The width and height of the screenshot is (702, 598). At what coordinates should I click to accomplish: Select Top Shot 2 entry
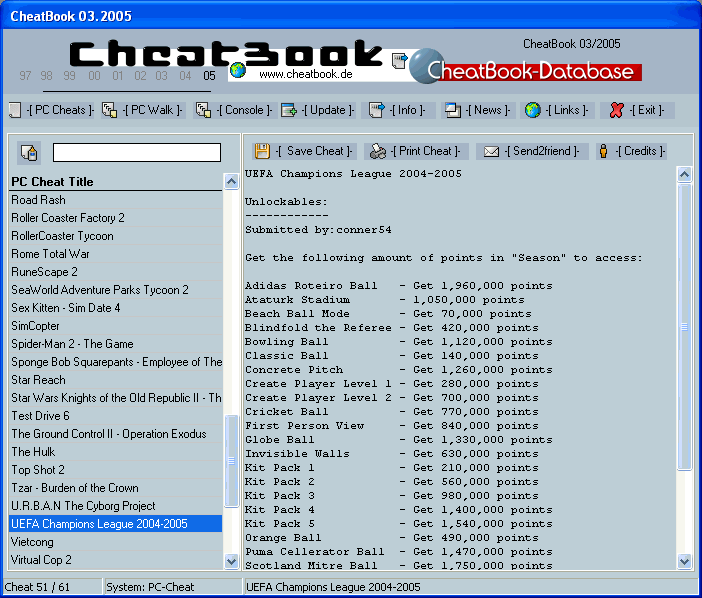[116, 470]
